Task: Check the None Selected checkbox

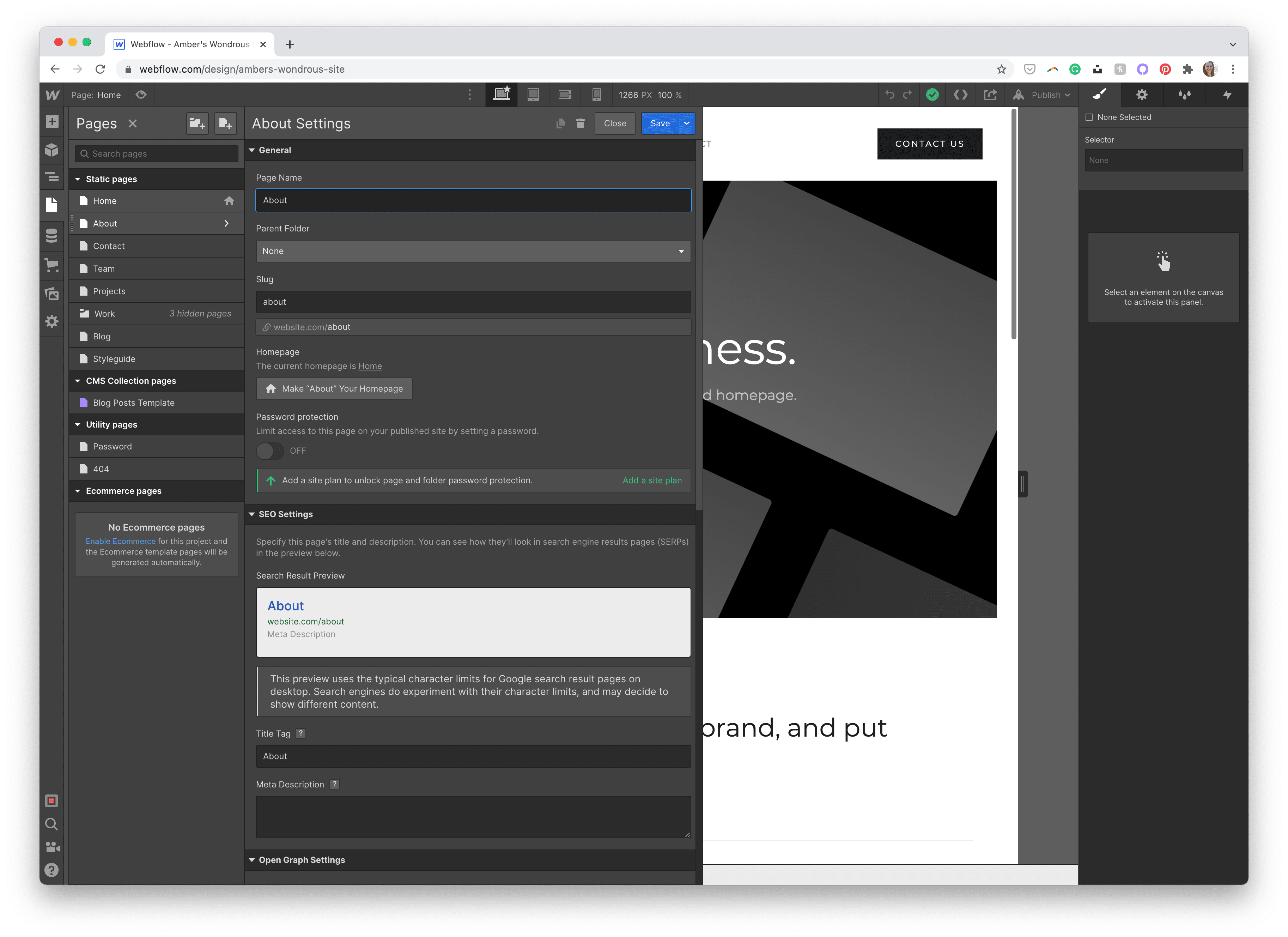Action: click(x=1089, y=117)
